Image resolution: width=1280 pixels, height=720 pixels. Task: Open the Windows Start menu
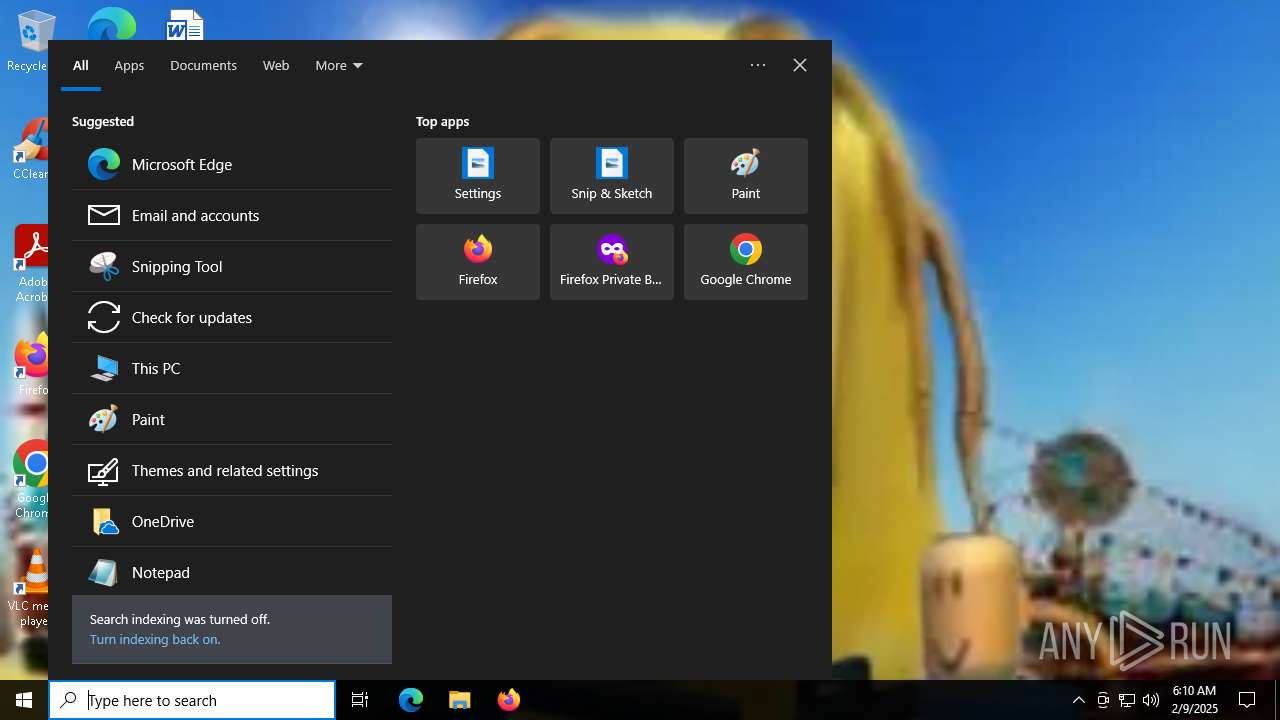(x=24, y=700)
